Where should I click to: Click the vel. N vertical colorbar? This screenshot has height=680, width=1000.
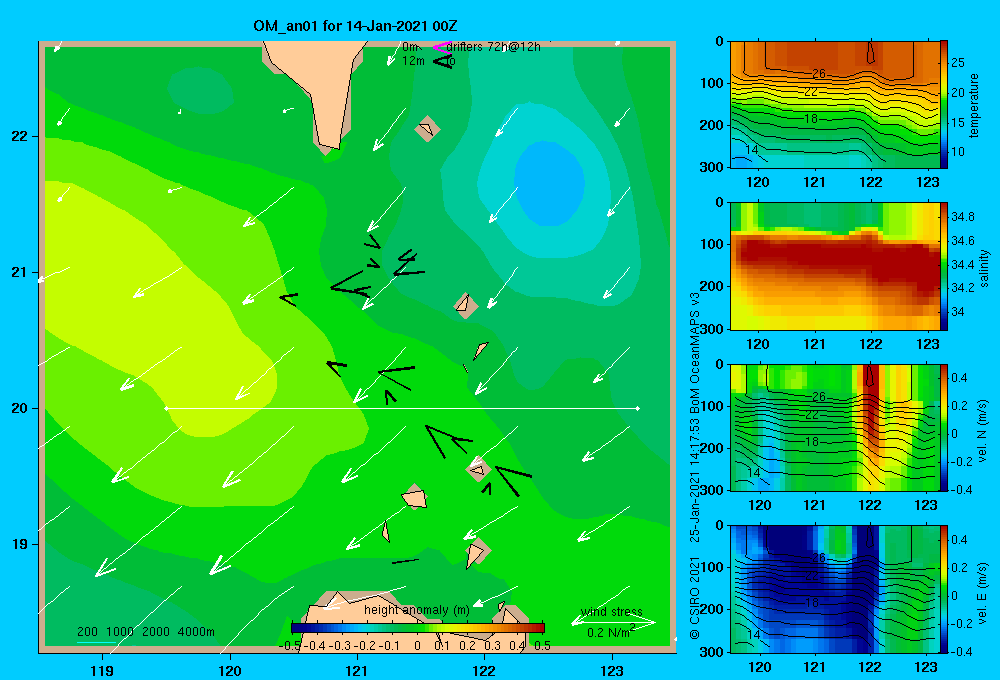pos(944,427)
